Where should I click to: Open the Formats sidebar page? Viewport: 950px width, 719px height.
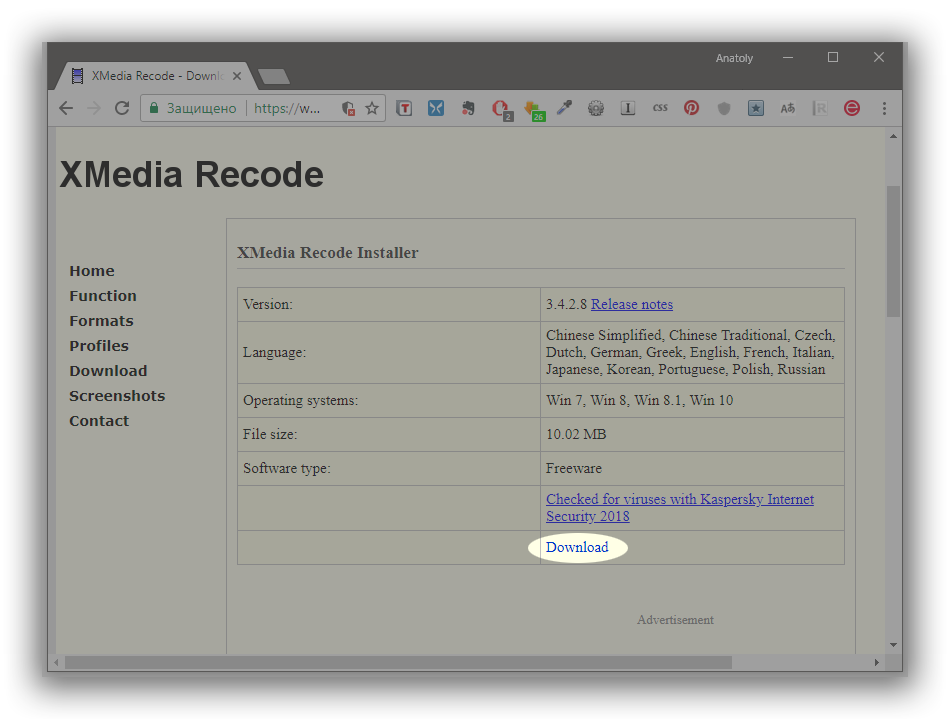point(101,321)
